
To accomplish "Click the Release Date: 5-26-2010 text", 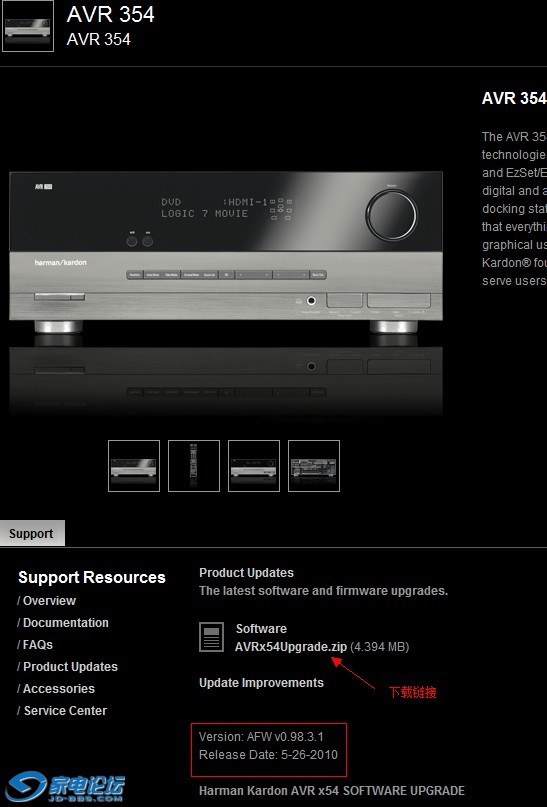I will click(x=268, y=755).
